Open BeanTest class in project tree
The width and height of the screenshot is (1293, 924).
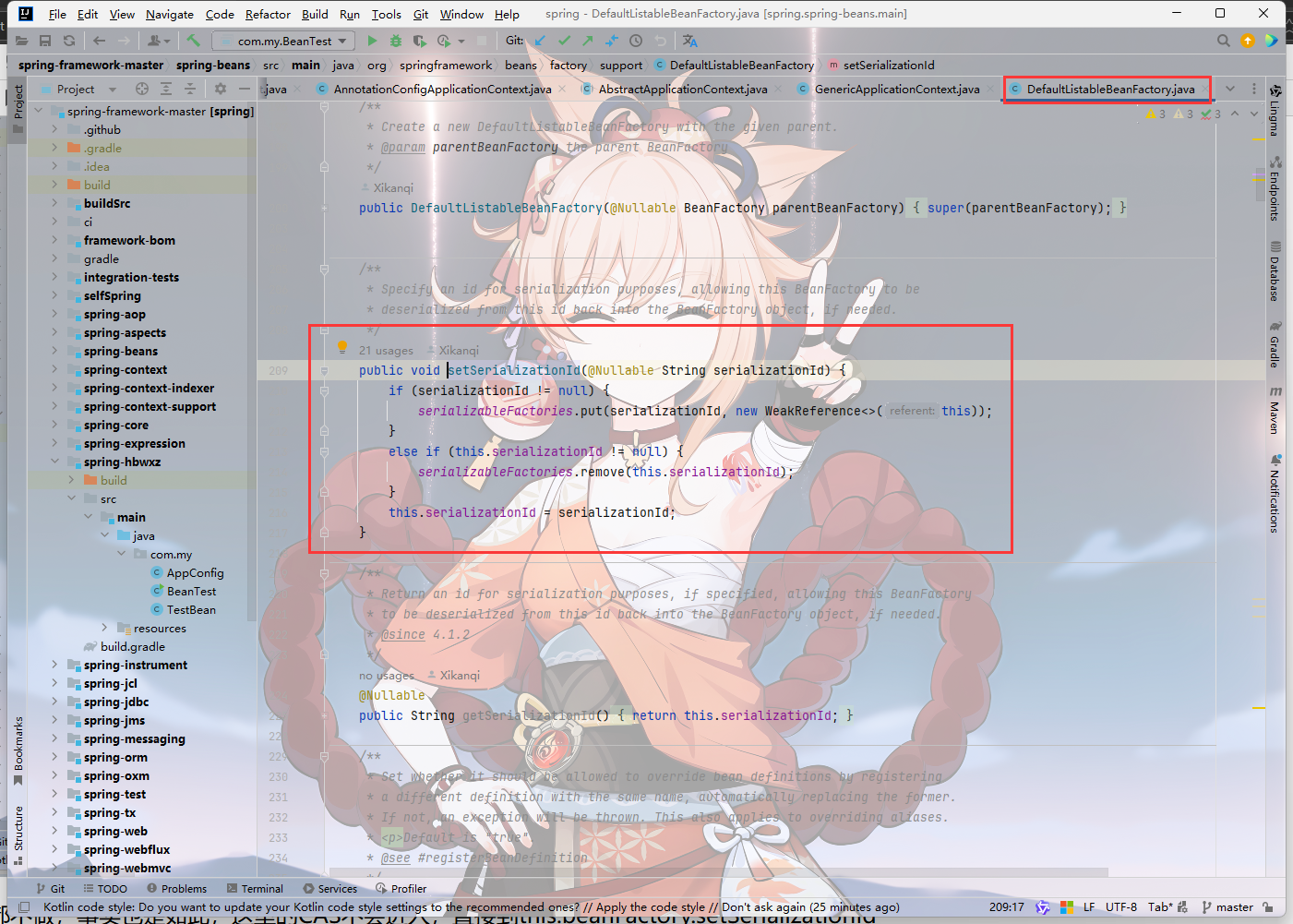191,591
